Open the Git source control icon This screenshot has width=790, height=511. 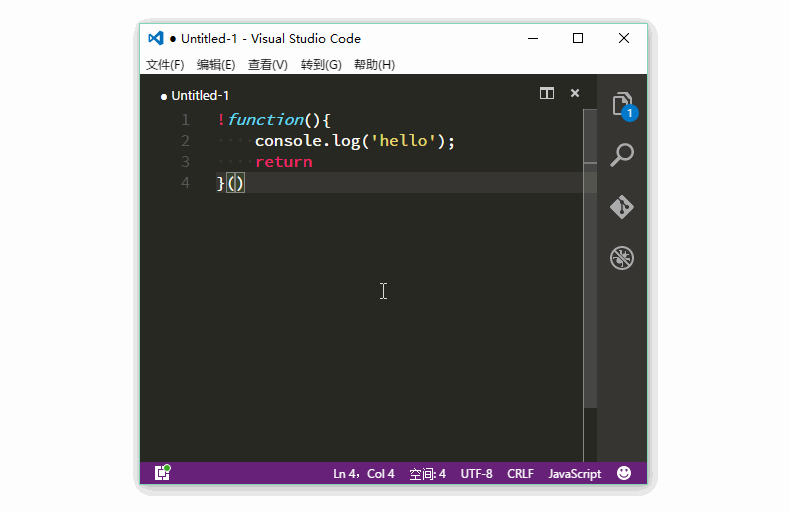[622, 207]
